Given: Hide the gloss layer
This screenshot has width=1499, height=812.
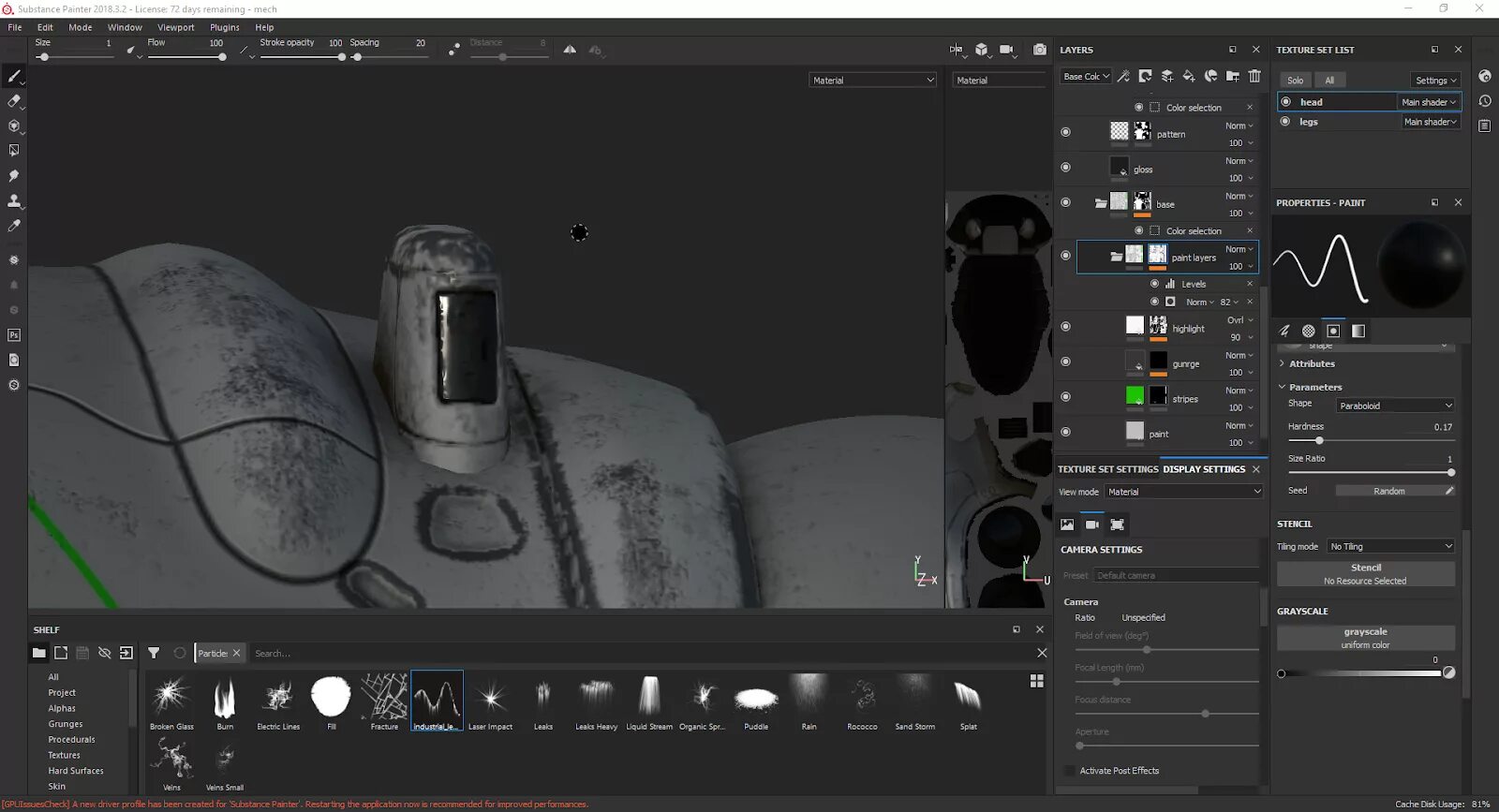Looking at the screenshot, I should pyautogui.click(x=1065, y=168).
